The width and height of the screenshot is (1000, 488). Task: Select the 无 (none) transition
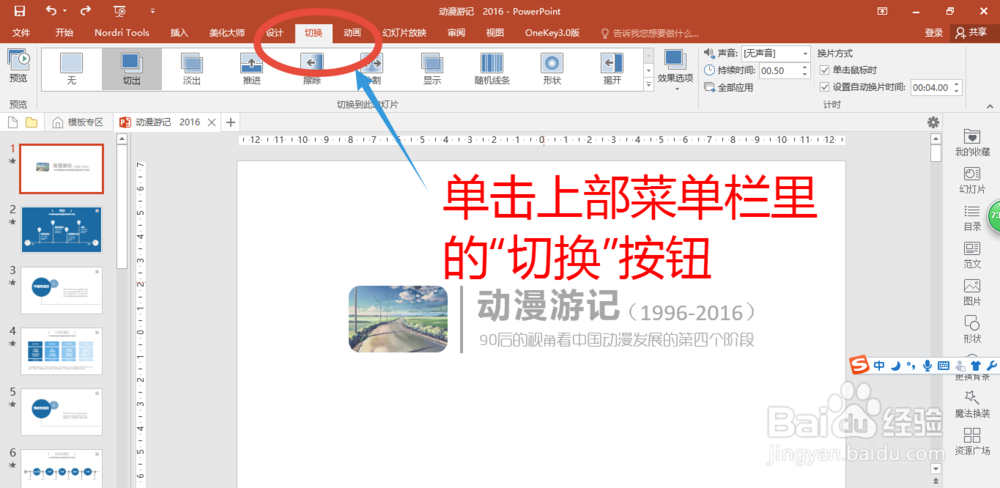coord(71,69)
